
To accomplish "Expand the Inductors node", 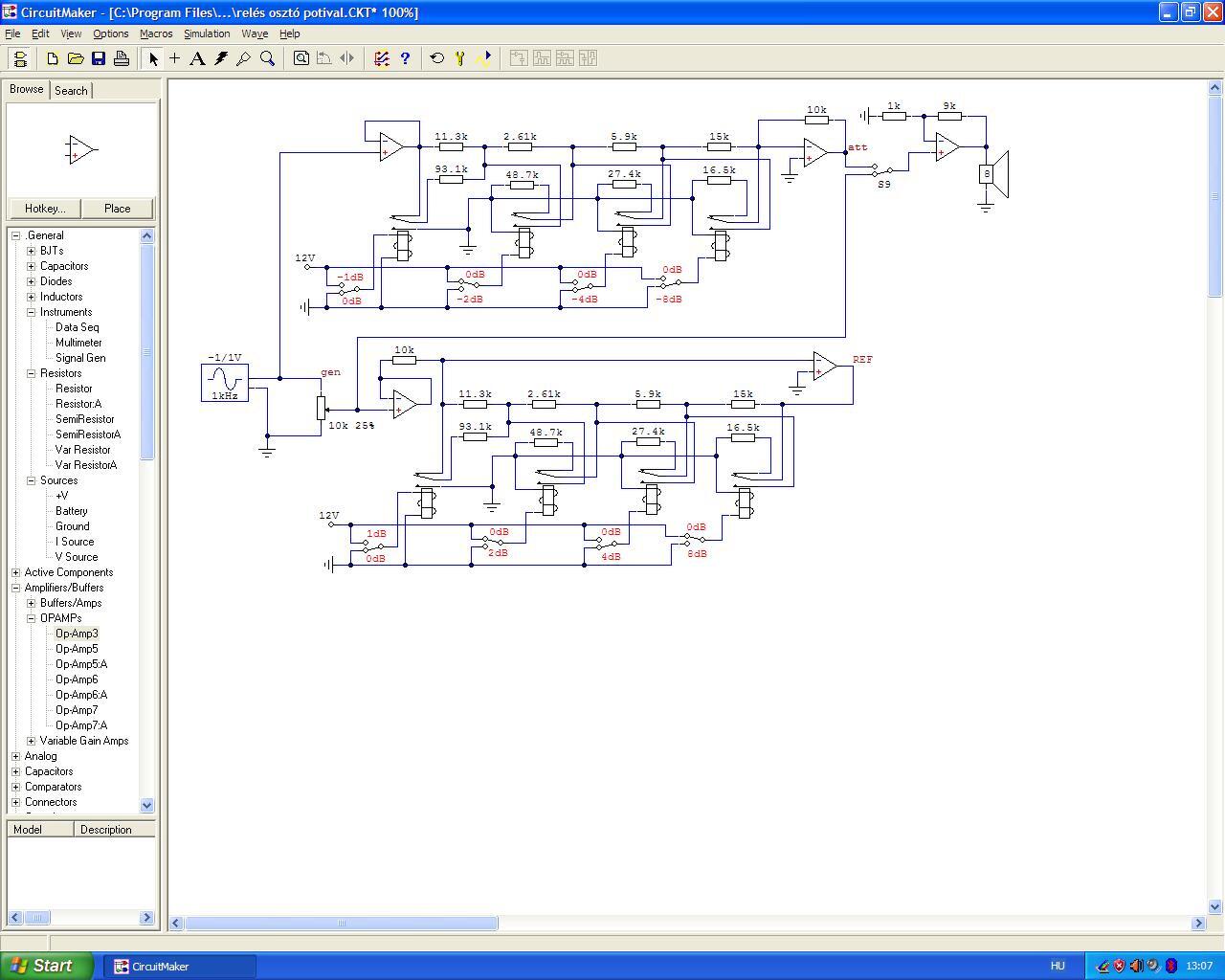I will click(x=32, y=297).
